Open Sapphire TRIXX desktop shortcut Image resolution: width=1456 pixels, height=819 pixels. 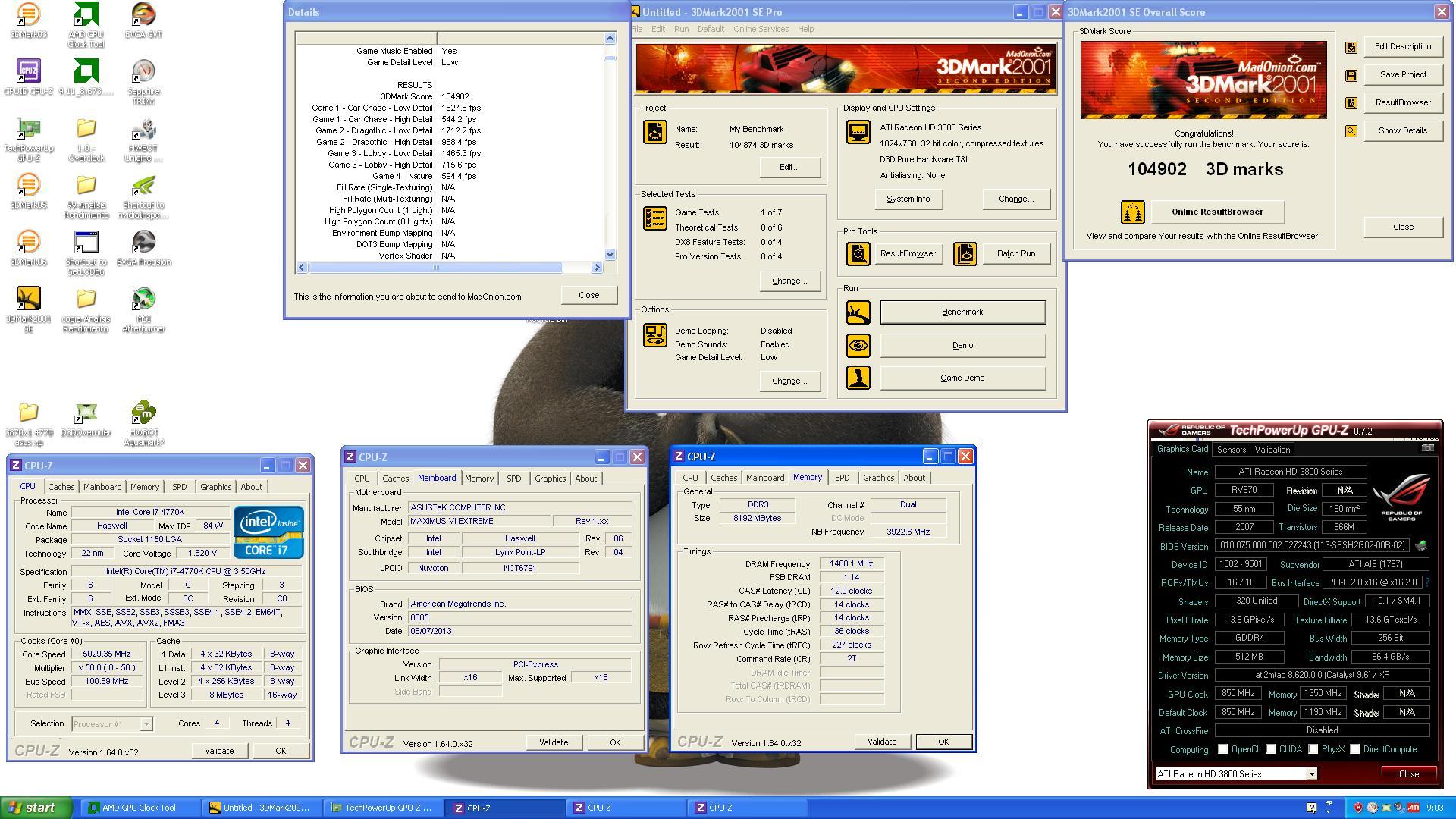pos(143,82)
